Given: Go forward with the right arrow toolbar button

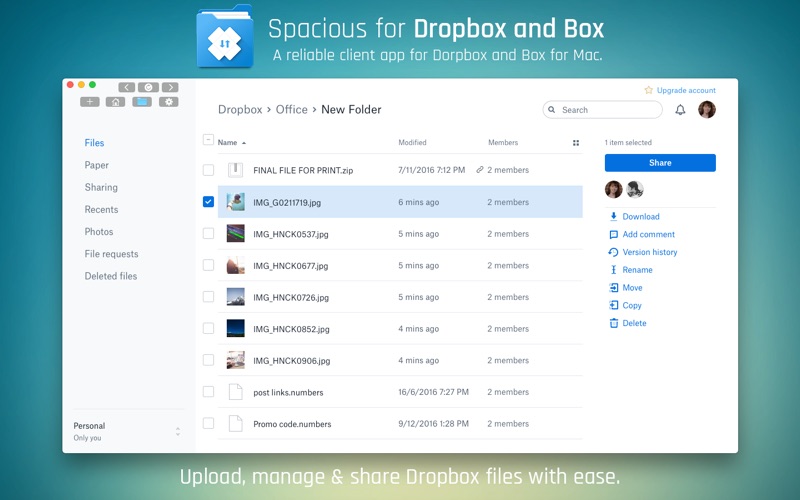Looking at the screenshot, I should 170,87.
